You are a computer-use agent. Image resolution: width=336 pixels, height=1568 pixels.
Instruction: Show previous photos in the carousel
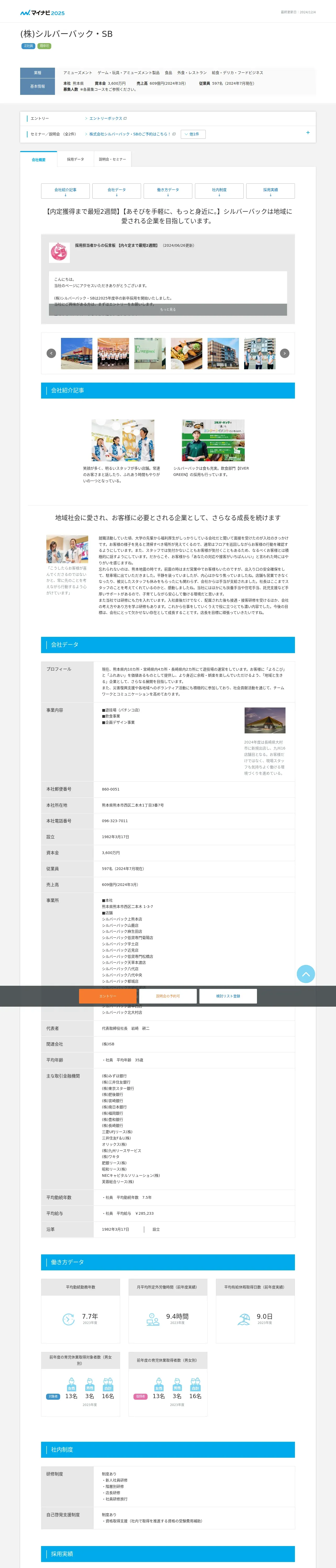click(51, 353)
